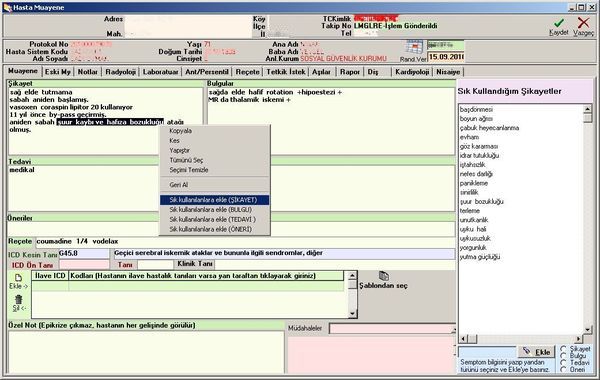Select 'boyun ağrısı' in the complaints list

476,119
